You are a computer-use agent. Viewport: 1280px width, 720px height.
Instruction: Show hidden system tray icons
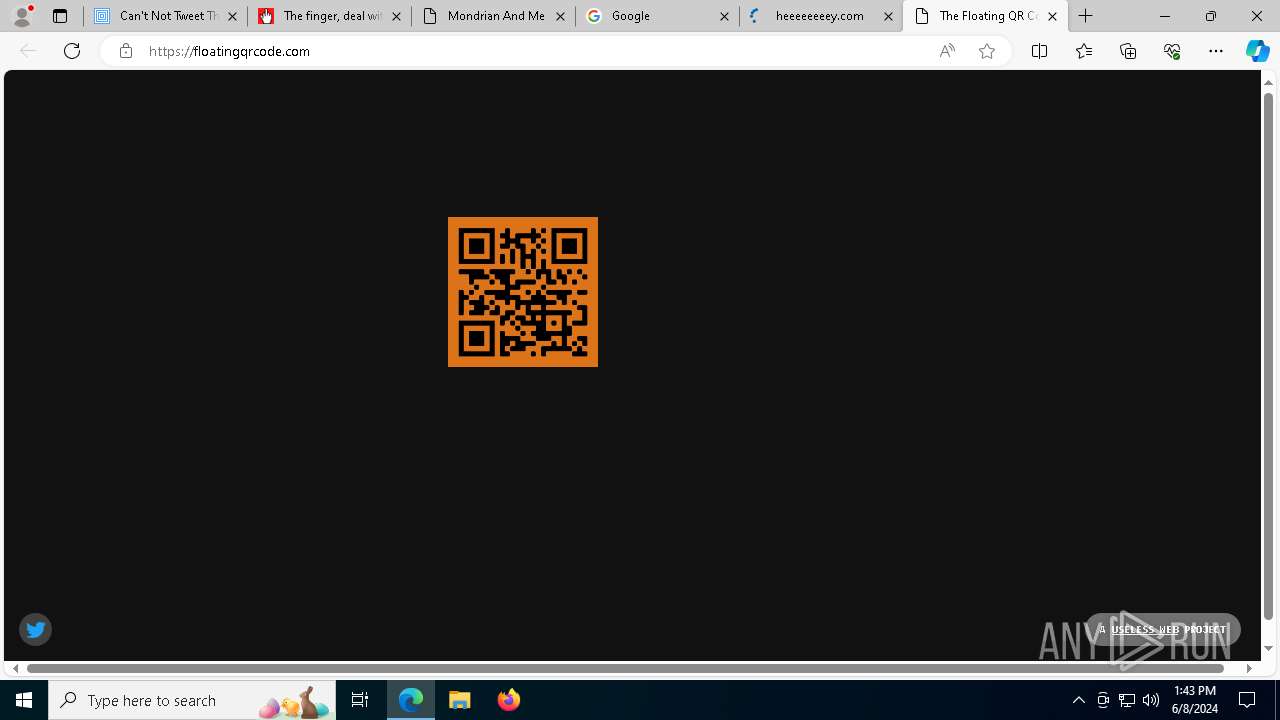coord(1078,700)
